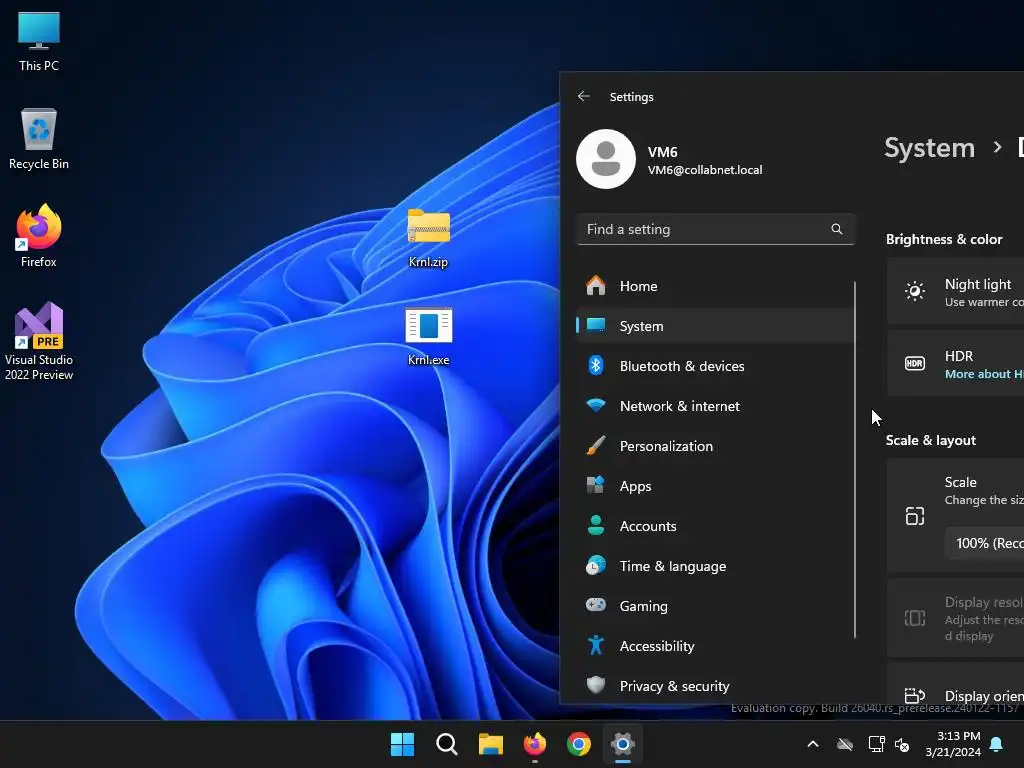Screen dimensions: 1024x768
Task: Follow the More about HDR link
Action: click(984, 374)
